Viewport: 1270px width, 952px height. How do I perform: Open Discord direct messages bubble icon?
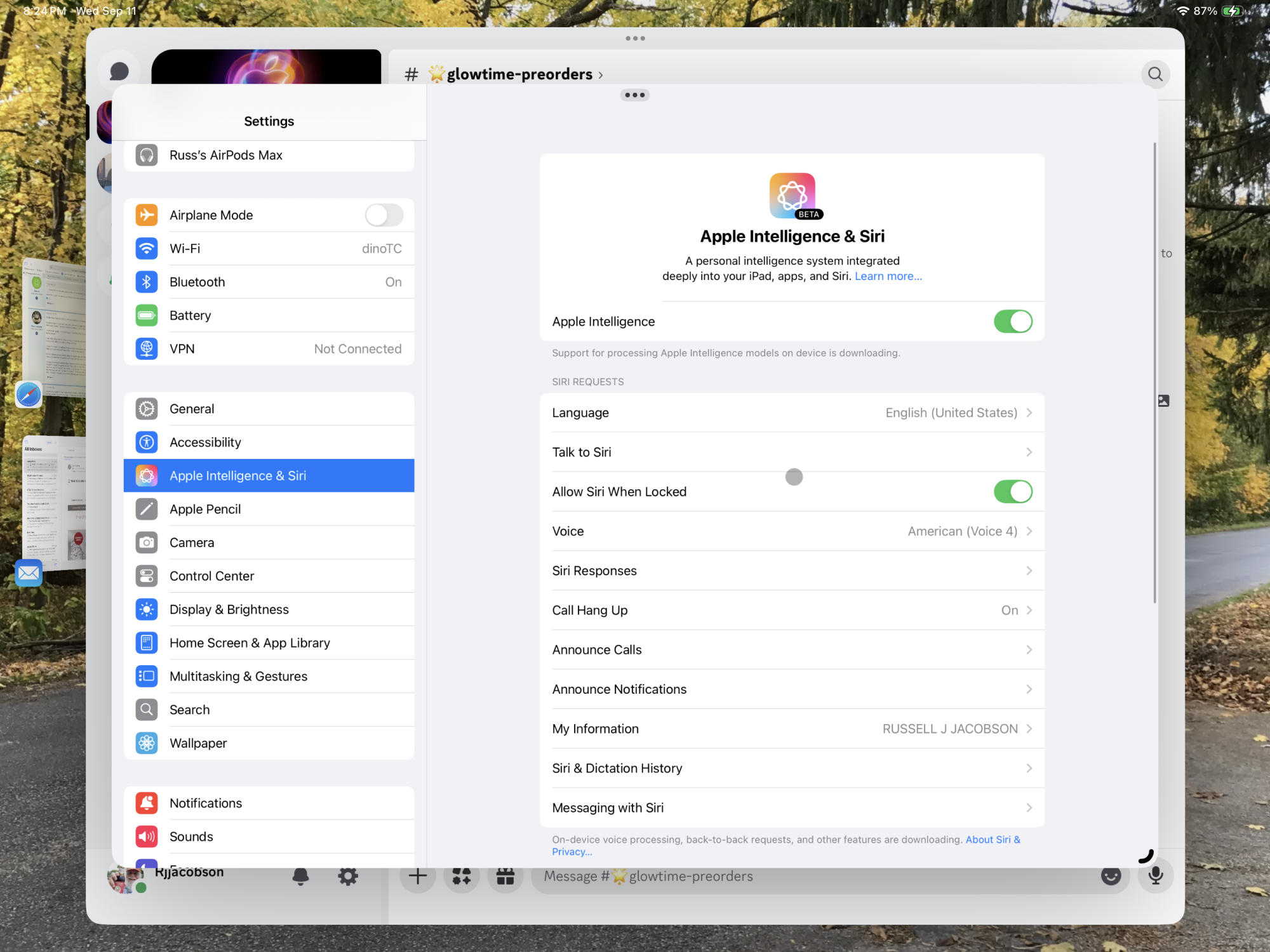119,71
